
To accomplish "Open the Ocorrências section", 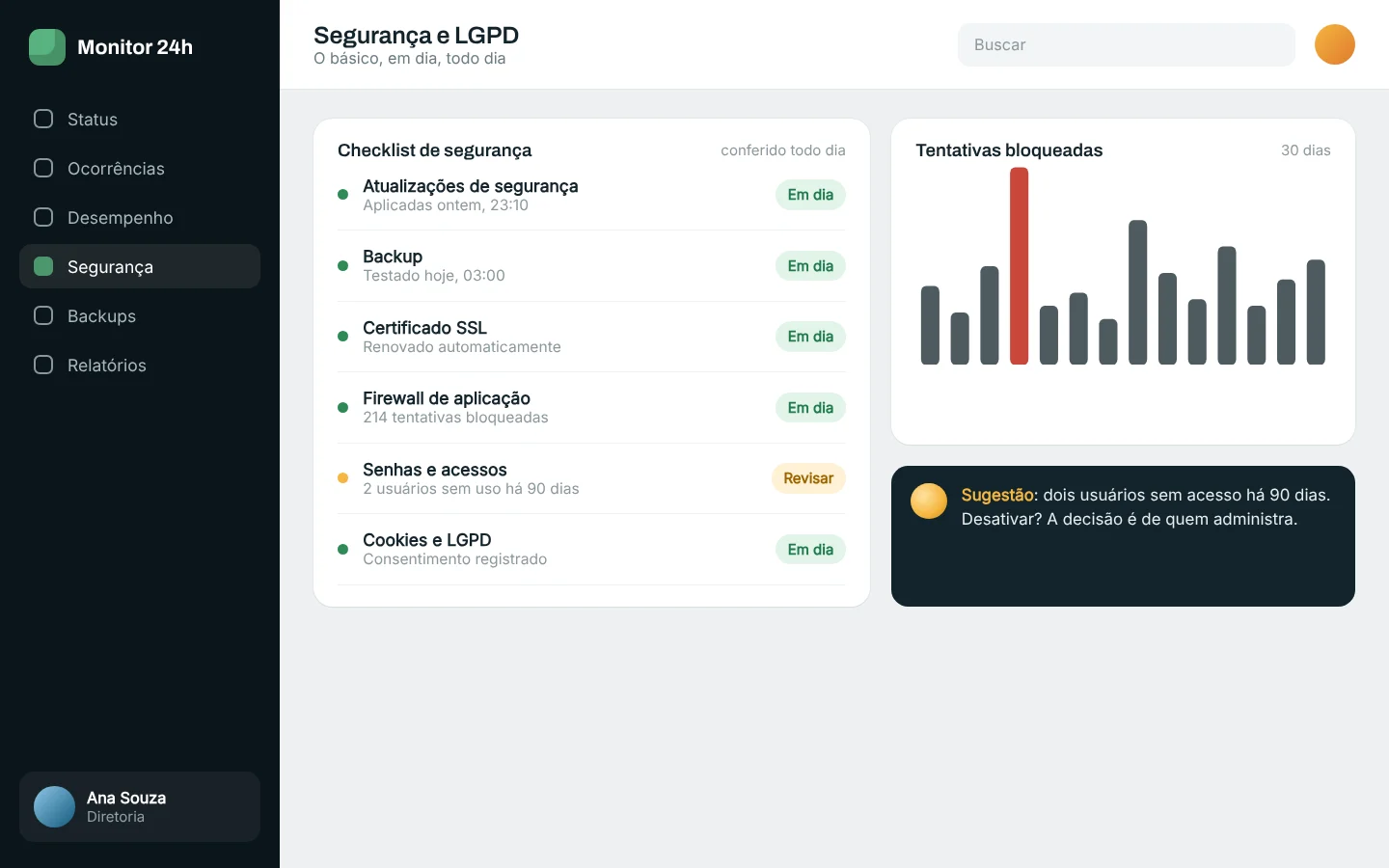I will point(140,168).
